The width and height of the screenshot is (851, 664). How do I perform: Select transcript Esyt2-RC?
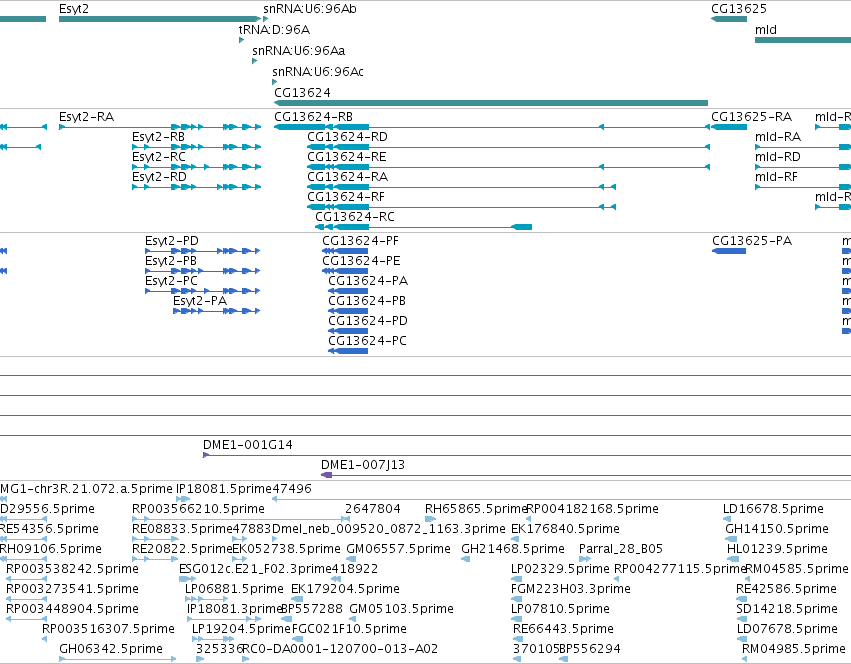click(x=196, y=167)
